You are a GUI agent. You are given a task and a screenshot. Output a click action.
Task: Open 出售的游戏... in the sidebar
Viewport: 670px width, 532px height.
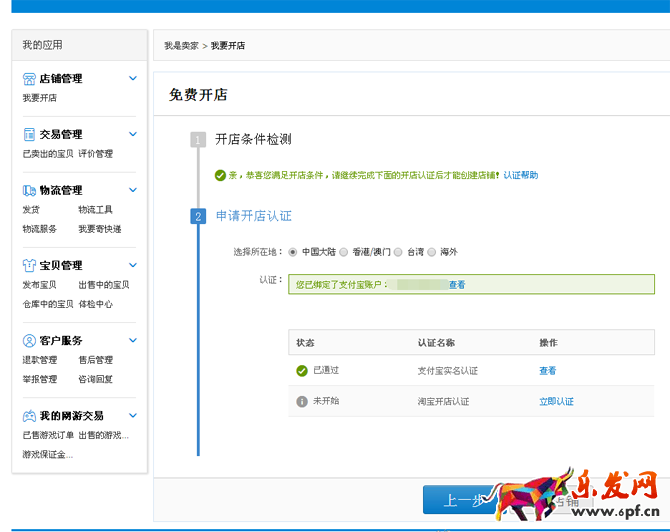(104, 435)
